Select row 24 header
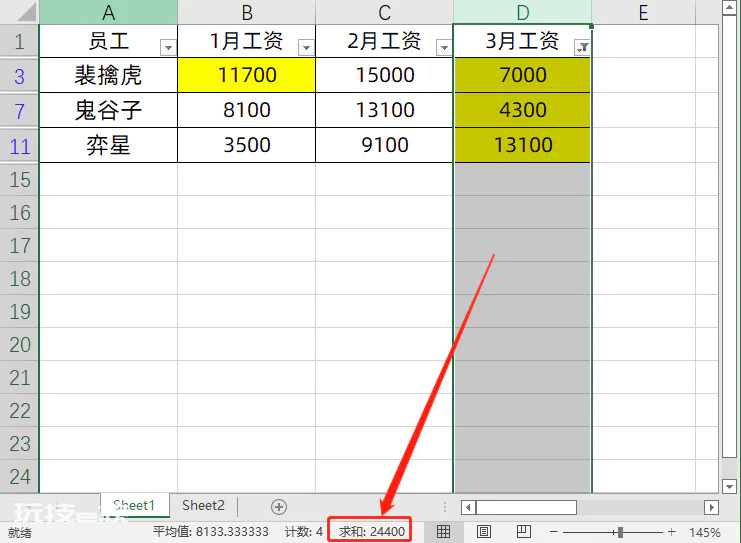Image resolution: width=741 pixels, height=543 pixels. [x=19, y=476]
